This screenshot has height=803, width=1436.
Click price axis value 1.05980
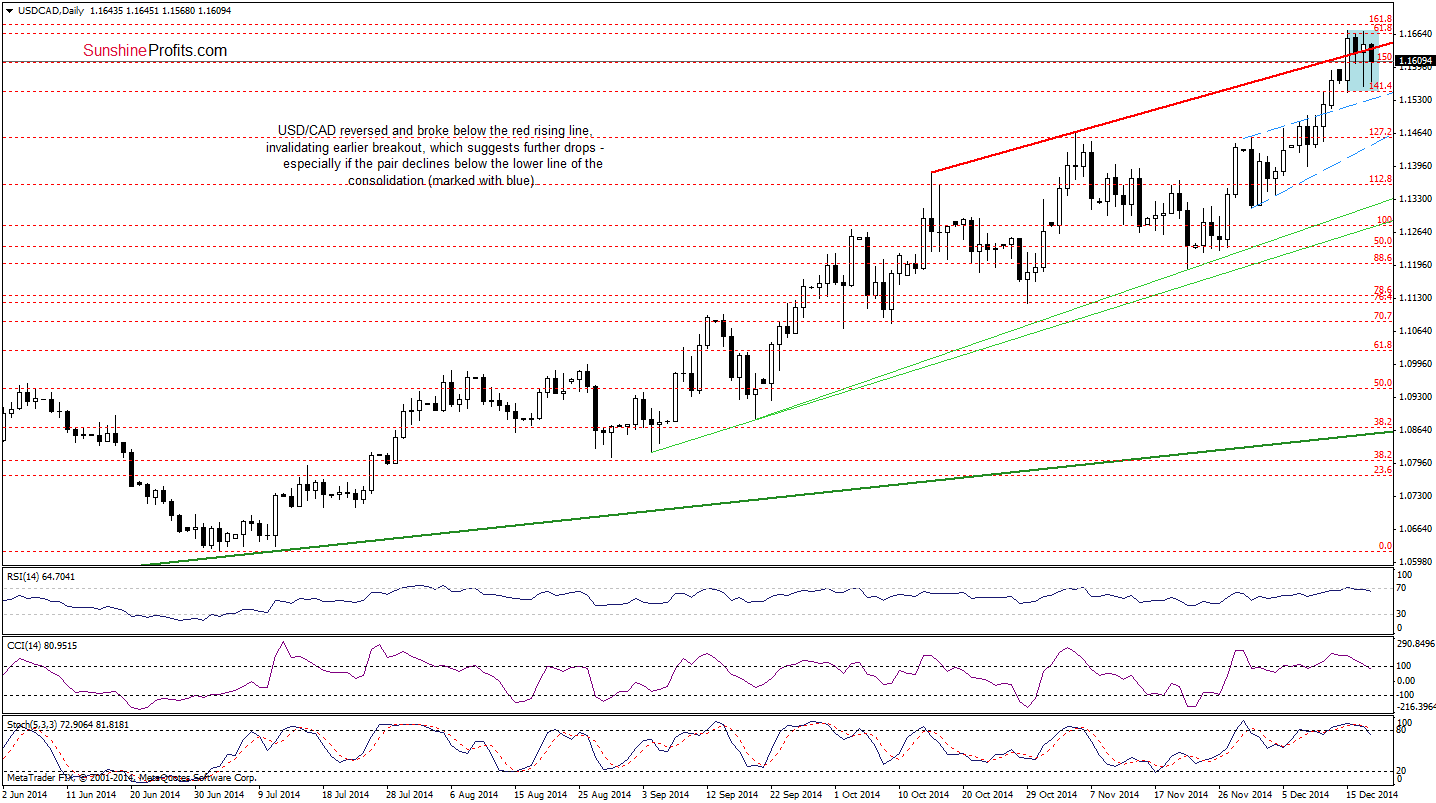tap(1415, 562)
